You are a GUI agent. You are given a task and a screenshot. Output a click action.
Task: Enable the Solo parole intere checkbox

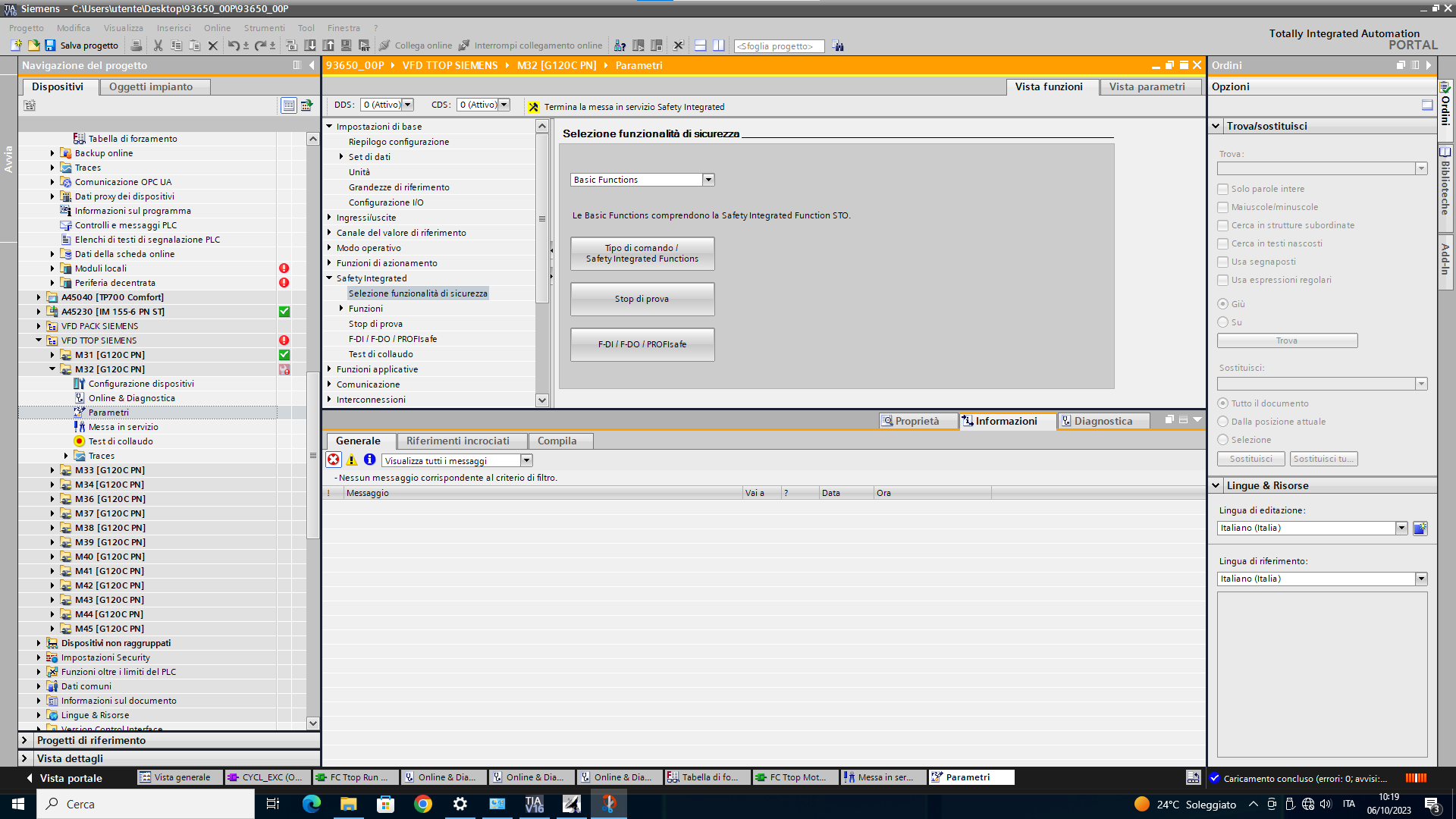point(1222,189)
